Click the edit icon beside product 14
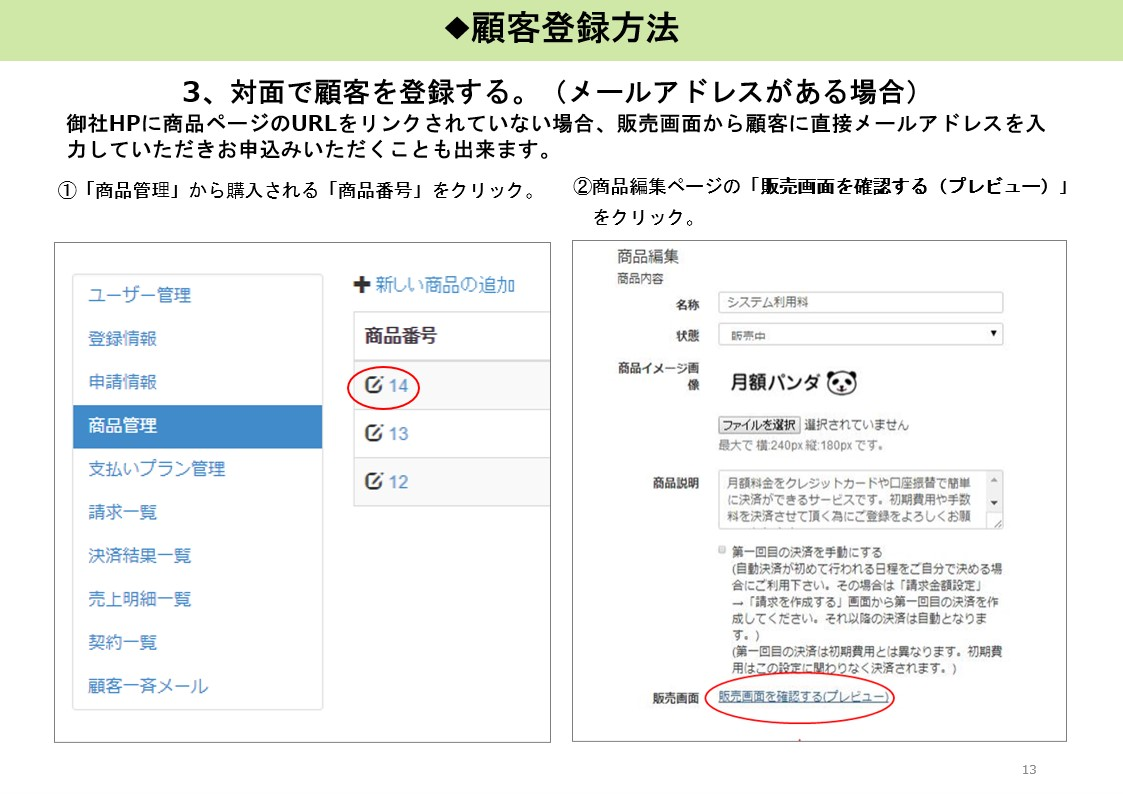The height and width of the screenshot is (794, 1123). click(x=375, y=385)
